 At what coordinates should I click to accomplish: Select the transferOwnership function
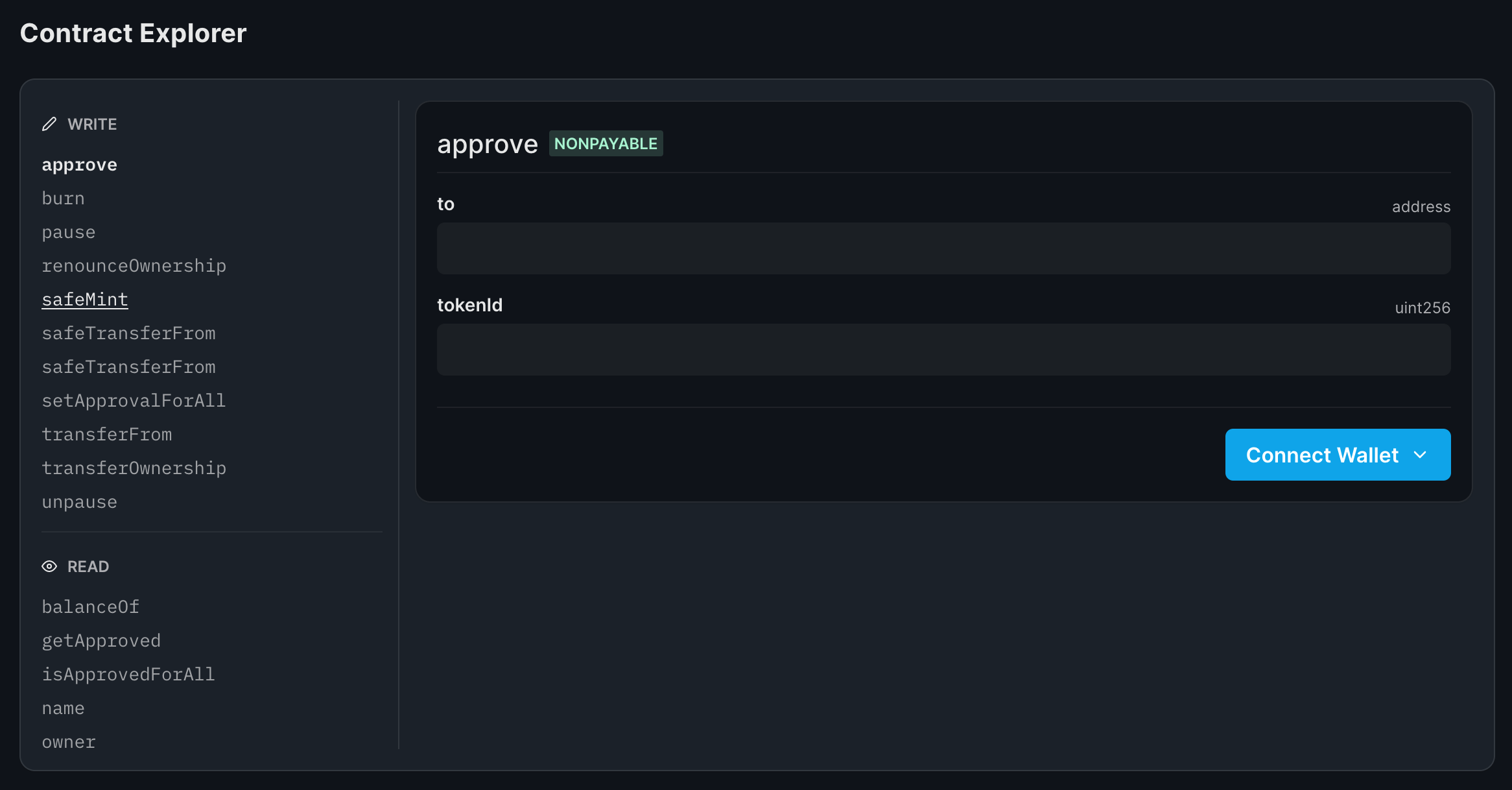pyautogui.click(x=134, y=468)
